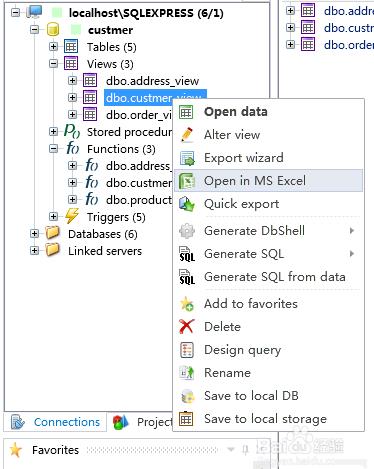
Task: Select the Linked servers label
Action: pyautogui.click(x=105, y=251)
